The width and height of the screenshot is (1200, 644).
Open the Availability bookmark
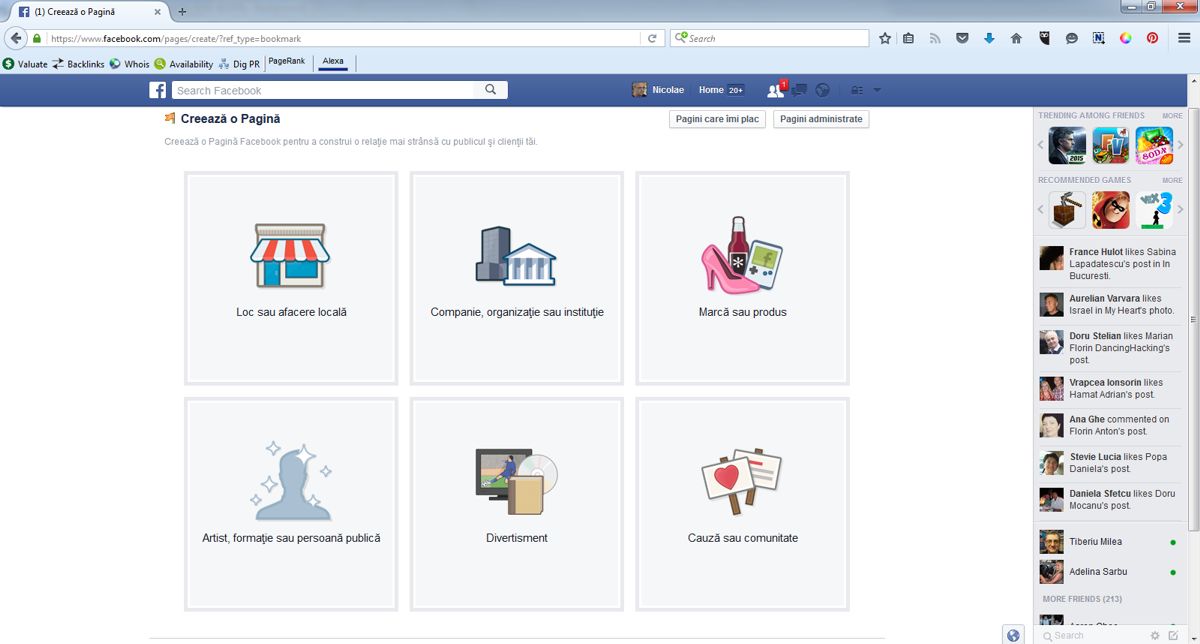pos(183,64)
